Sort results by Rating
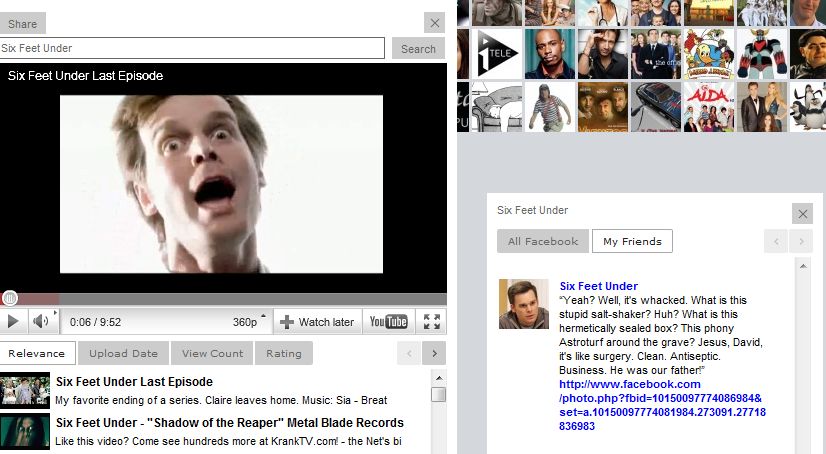Viewport: 826px width, 454px height. point(284,353)
